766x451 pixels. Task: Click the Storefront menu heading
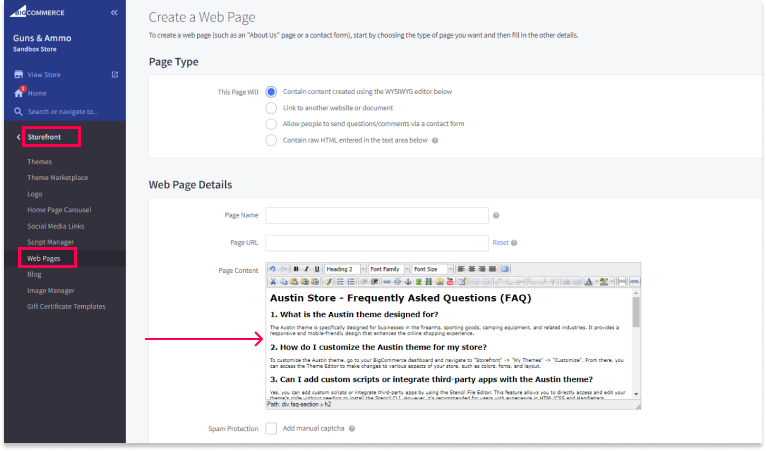point(44,137)
